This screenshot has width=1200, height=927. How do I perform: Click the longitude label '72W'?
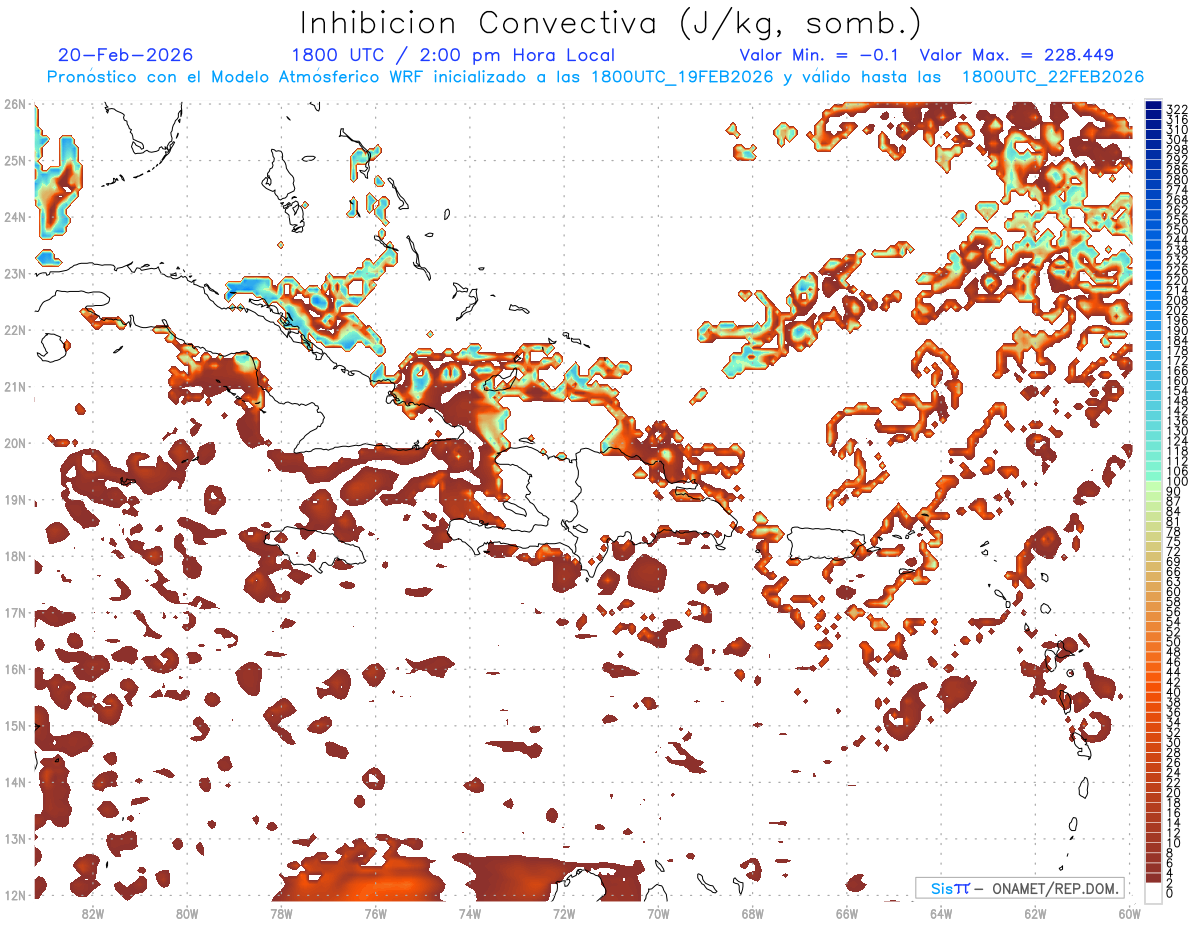pyautogui.click(x=564, y=913)
